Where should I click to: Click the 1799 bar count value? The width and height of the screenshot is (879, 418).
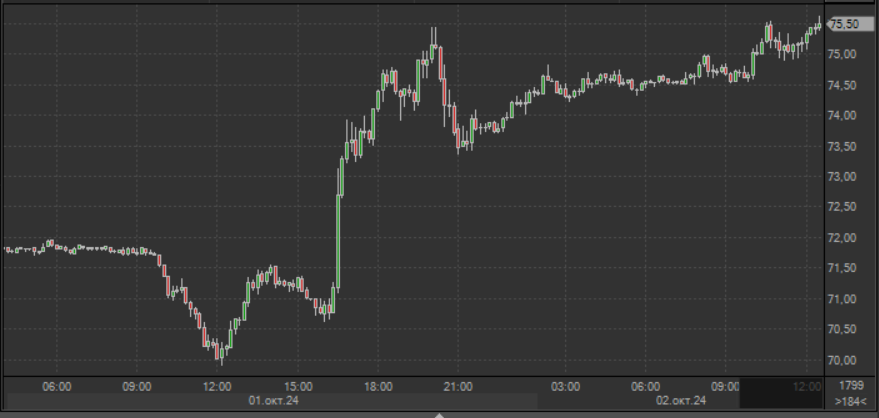(850, 386)
